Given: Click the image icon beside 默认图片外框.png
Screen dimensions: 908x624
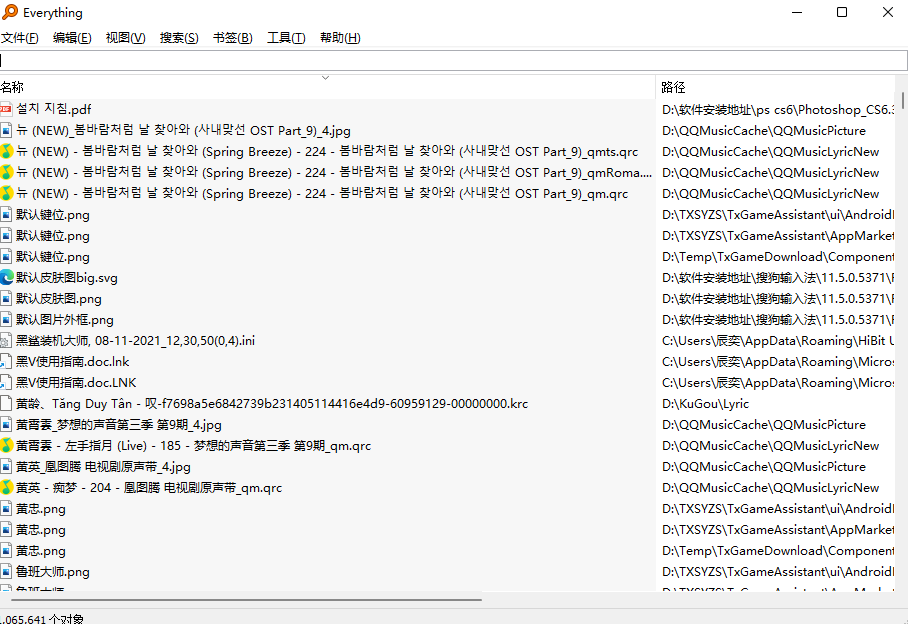Looking at the screenshot, I should pyautogui.click(x=10, y=319).
